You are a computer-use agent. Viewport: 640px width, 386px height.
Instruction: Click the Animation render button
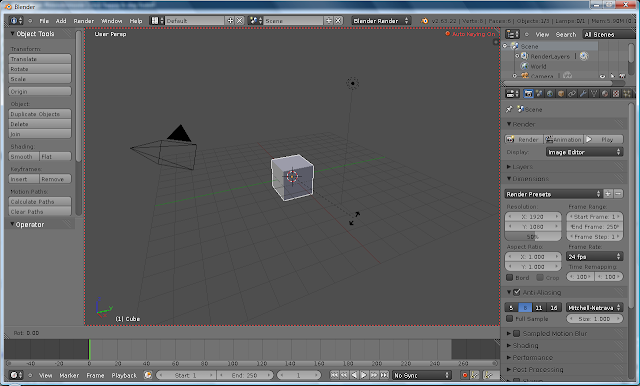coord(563,139)
